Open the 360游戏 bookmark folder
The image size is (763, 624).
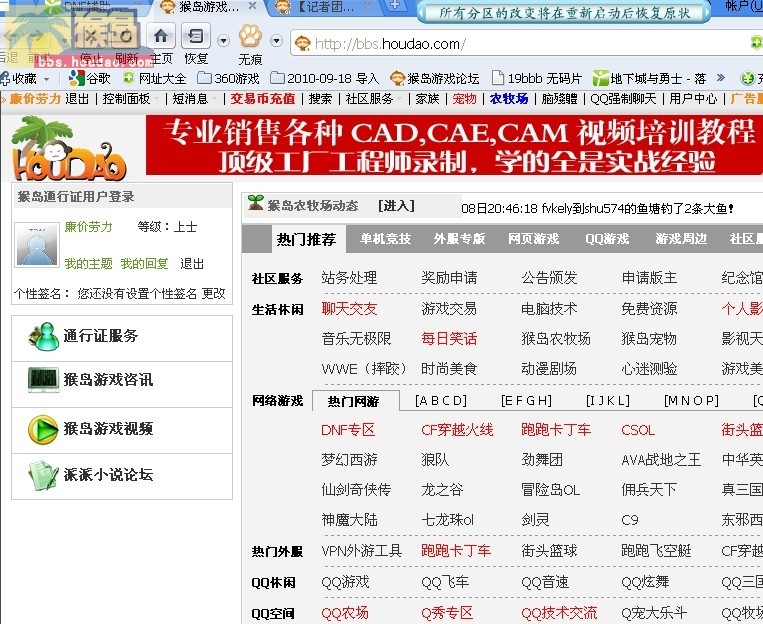[x=229, y=78]
